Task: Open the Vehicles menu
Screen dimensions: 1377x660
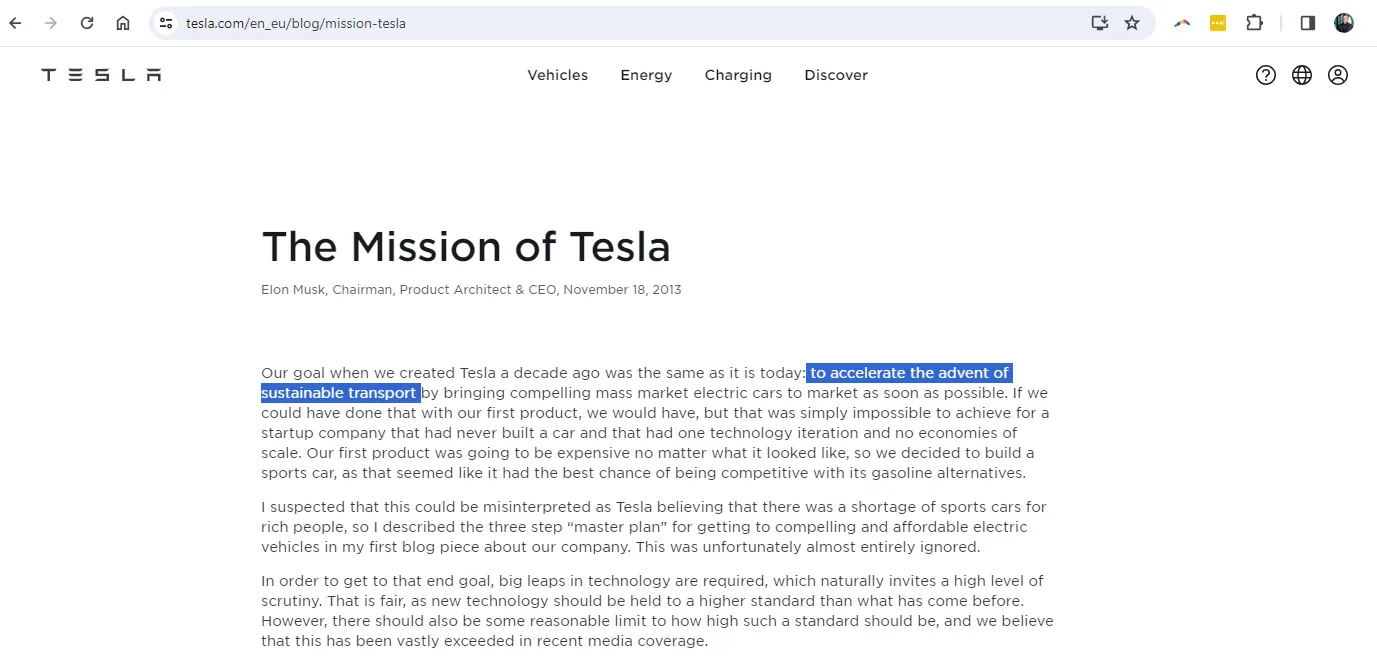Action: click(558, 75)
